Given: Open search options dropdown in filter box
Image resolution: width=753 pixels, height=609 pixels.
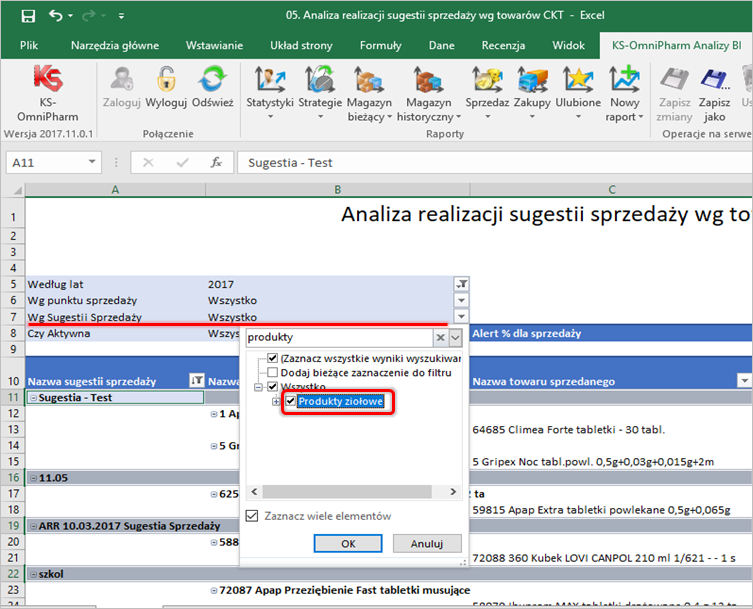Looking at the screenshot, I should point(455,338).
